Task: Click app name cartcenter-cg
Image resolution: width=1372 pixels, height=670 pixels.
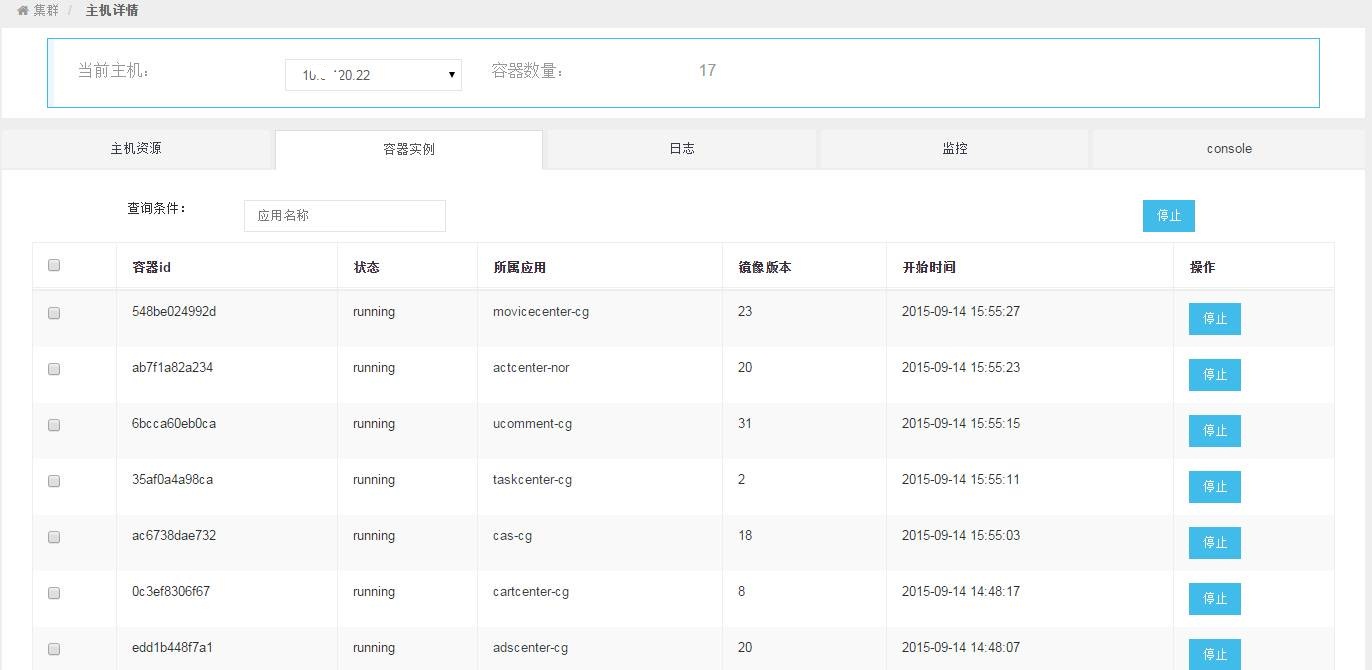Action: (x=531, y=592)
